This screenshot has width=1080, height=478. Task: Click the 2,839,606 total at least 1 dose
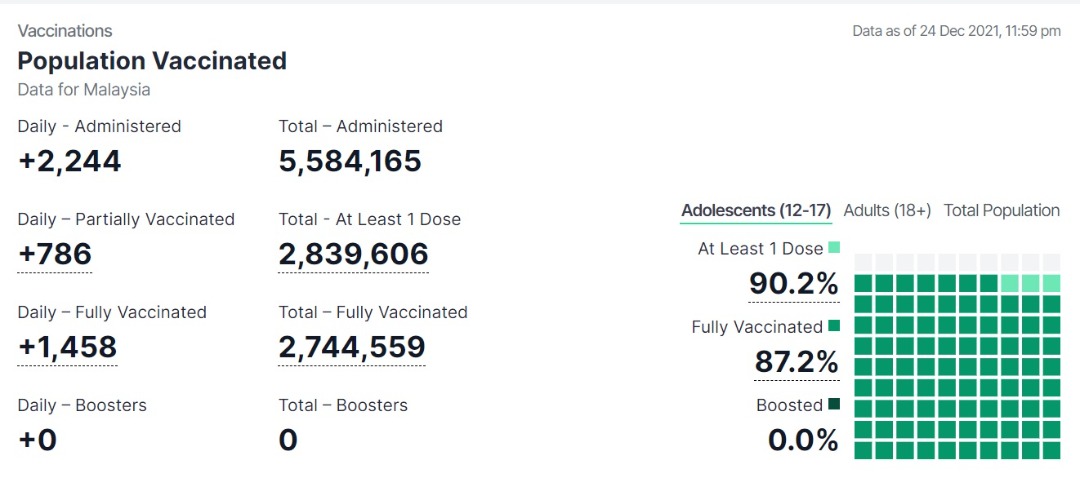tap(353, 255)
